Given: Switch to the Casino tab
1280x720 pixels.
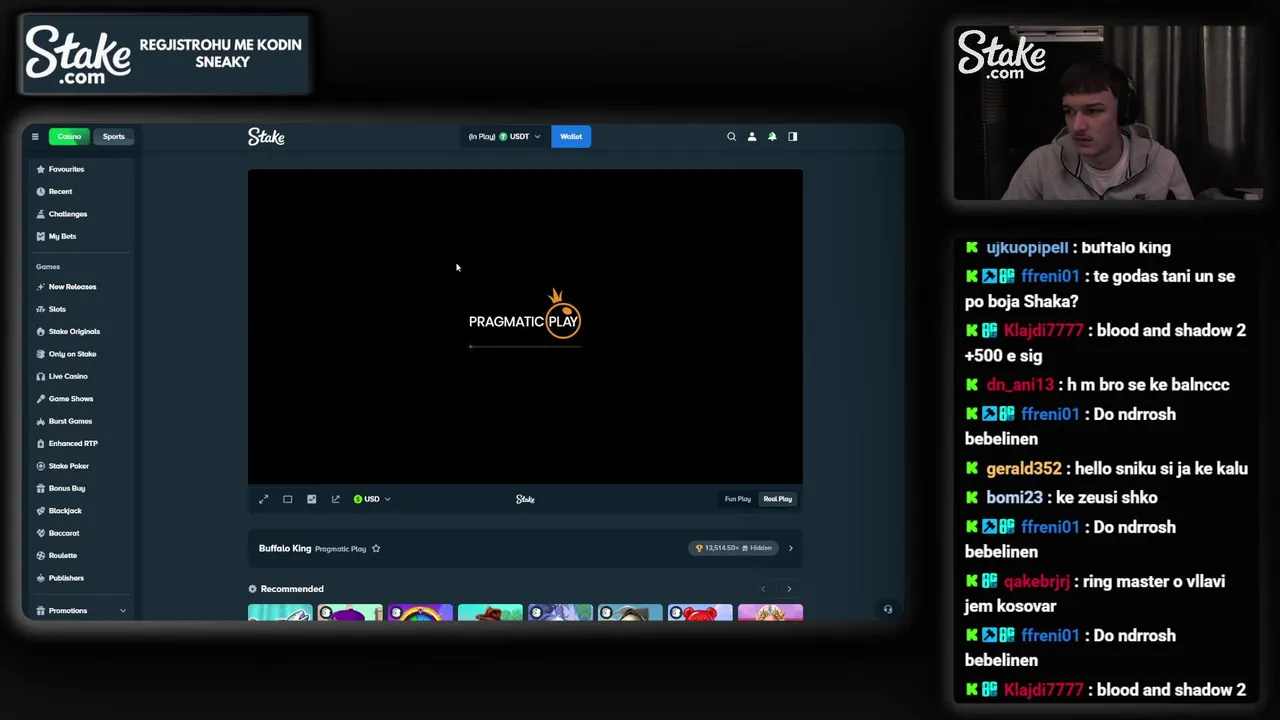Looking at the screenshot, I should click(x=69, y=137).
